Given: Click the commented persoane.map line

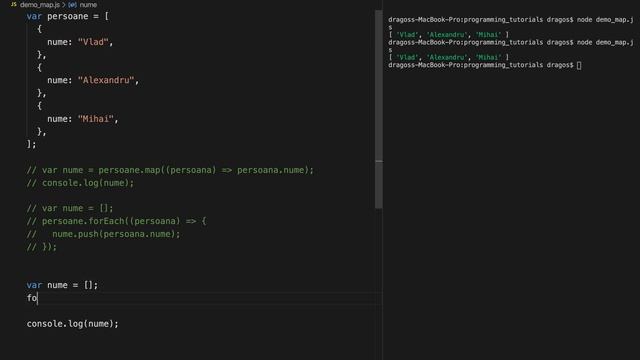Looking at the screenshot, I should [170, 170].
